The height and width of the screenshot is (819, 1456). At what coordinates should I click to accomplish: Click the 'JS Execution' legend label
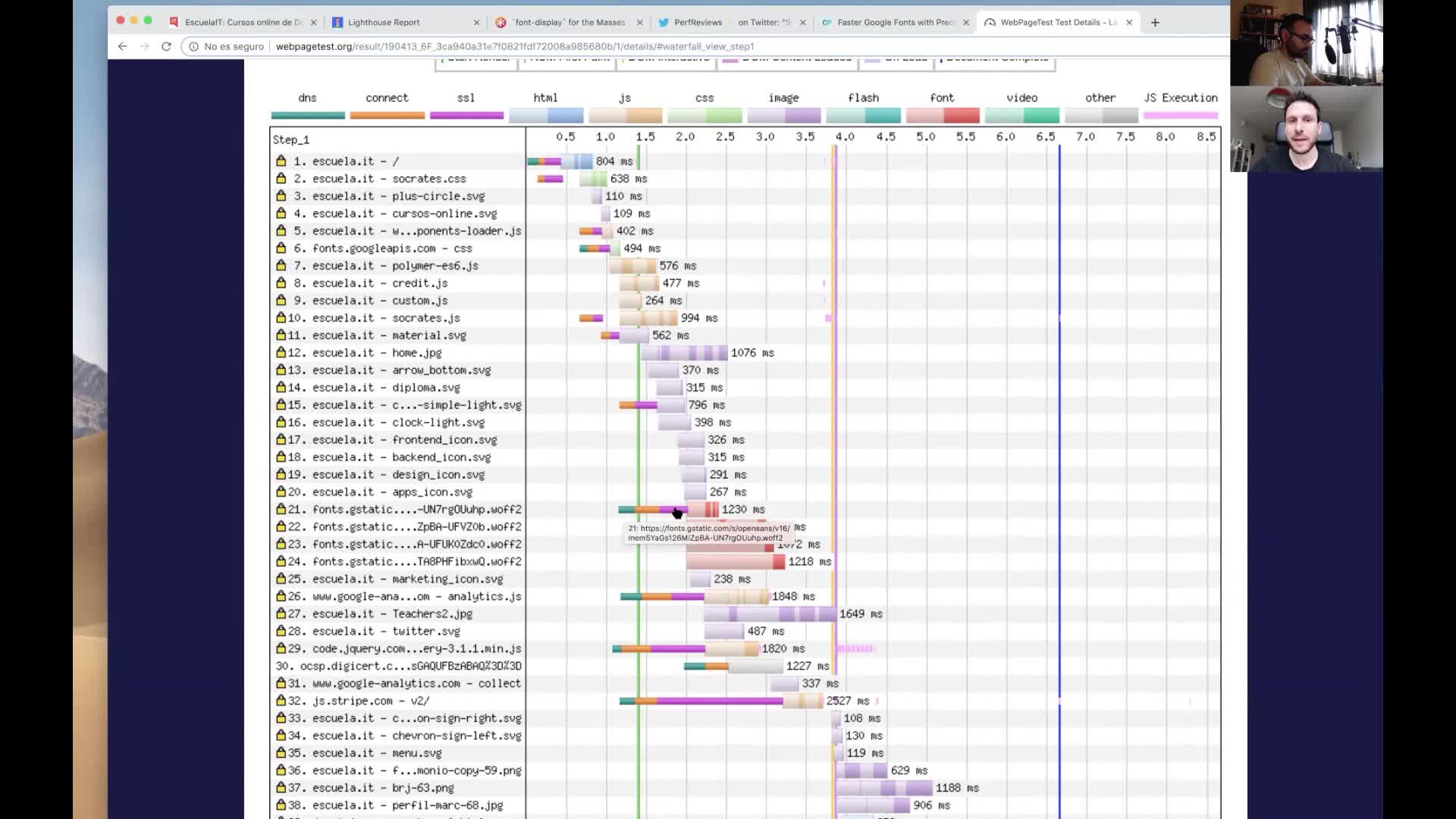click(1181, 98)
